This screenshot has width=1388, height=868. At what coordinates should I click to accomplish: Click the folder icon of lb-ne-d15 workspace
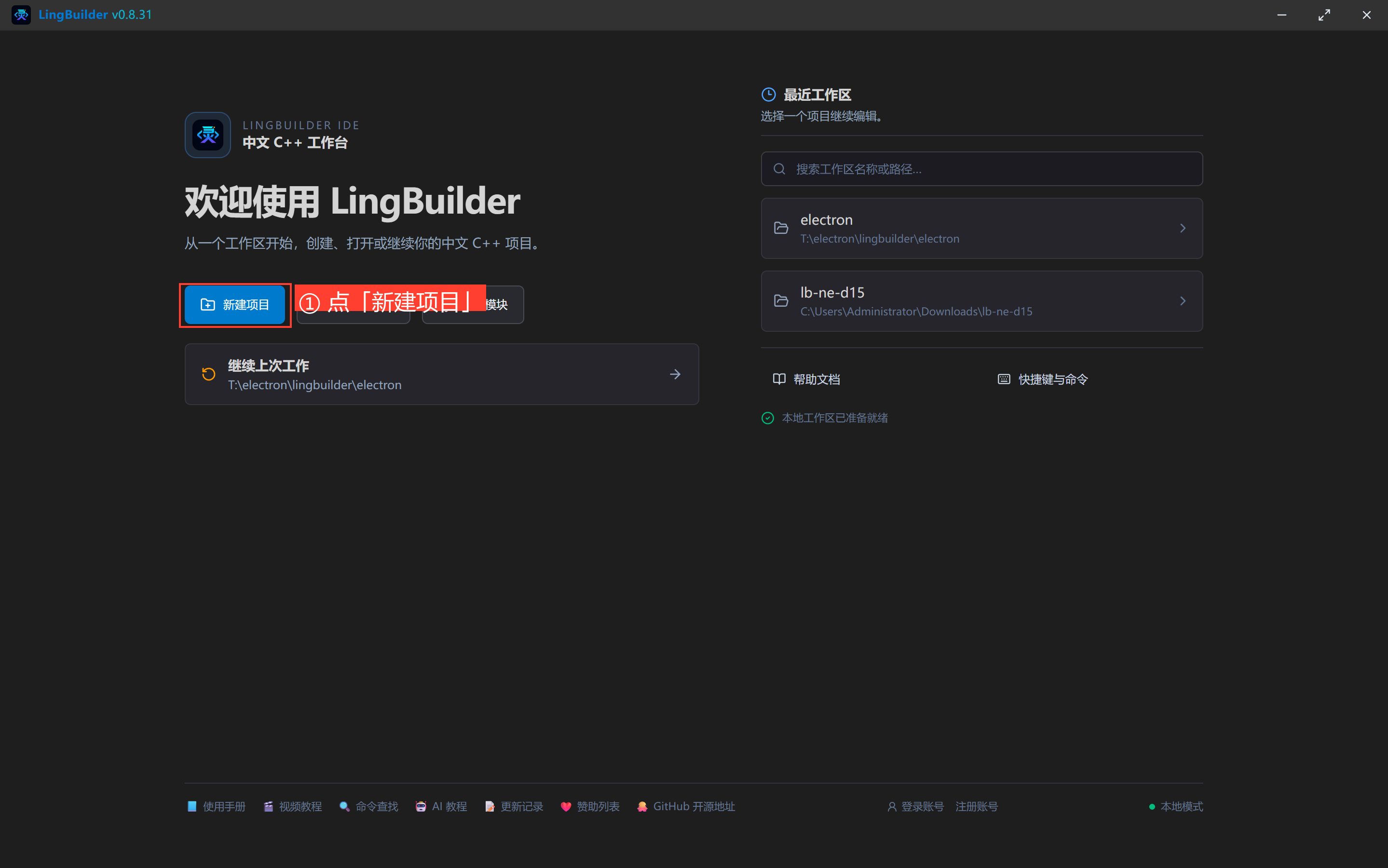[x=781, y=301]
